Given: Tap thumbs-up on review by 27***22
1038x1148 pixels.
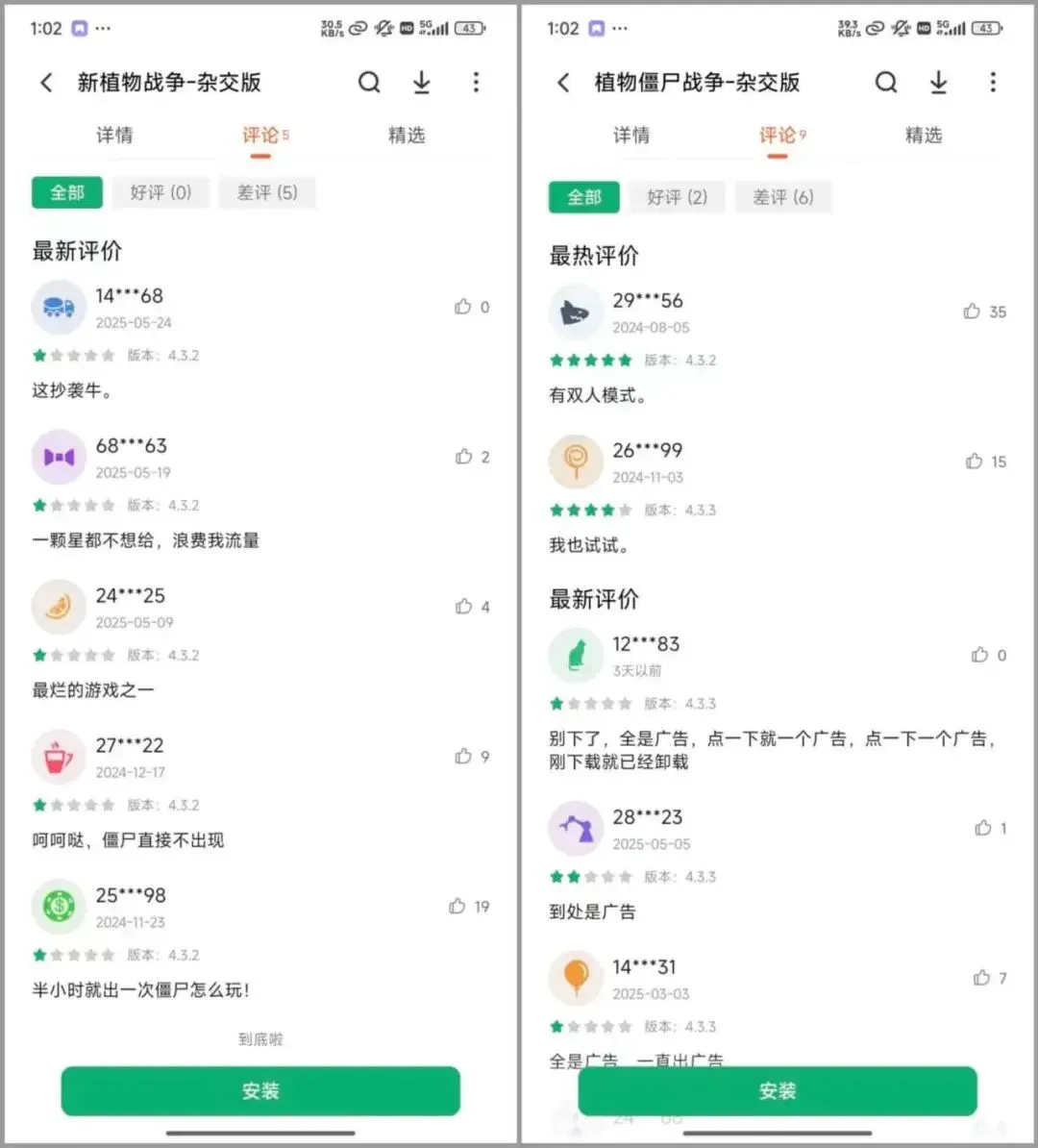Looking at the screenshot, I should [463, 756].
